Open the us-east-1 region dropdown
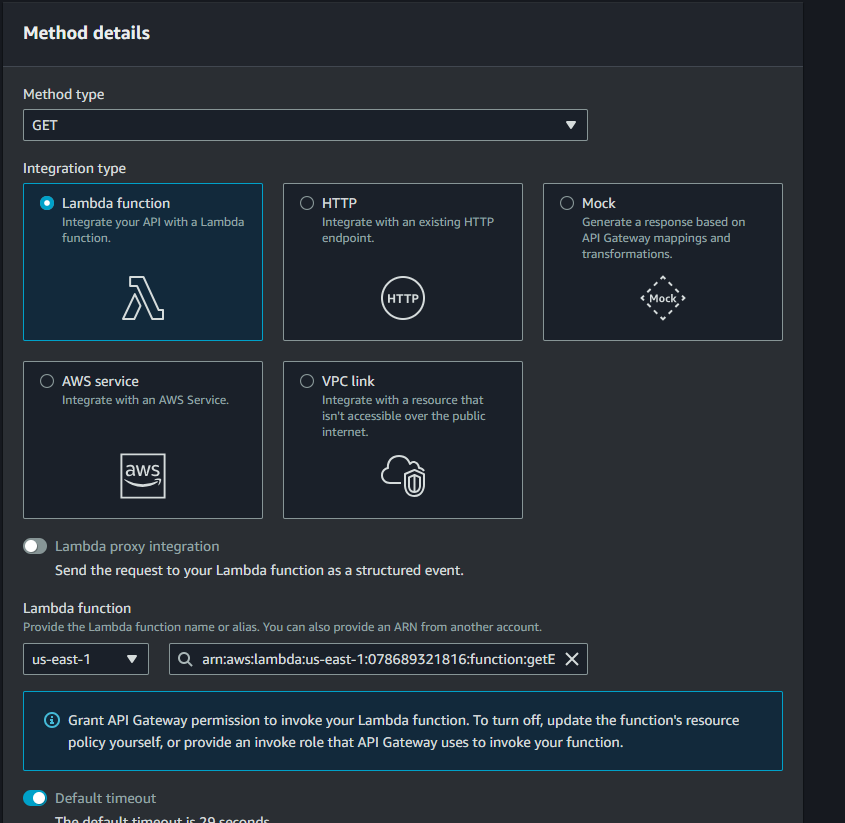845x823 pixels. pyautogui.click(x=86, y=659)
